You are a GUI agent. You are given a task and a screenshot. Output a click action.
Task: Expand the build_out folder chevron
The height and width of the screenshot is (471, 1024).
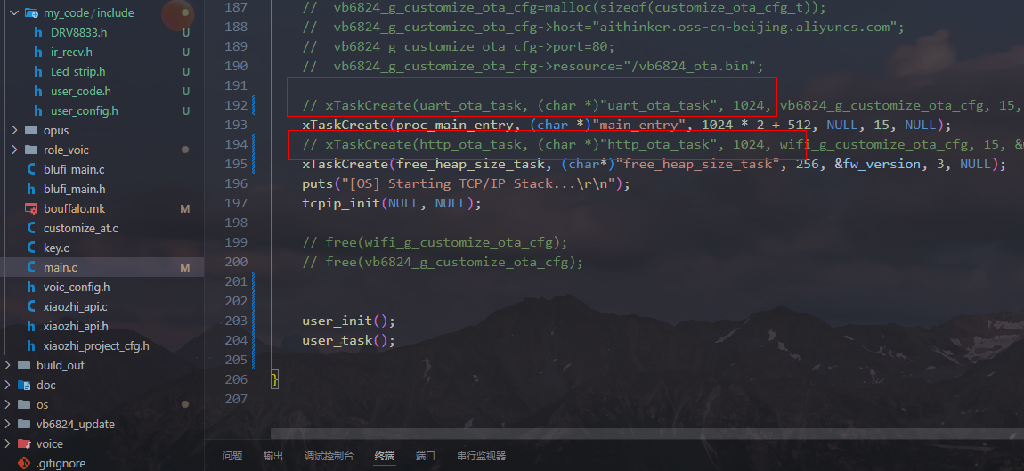pyautogui.click(x=7, y=365)
